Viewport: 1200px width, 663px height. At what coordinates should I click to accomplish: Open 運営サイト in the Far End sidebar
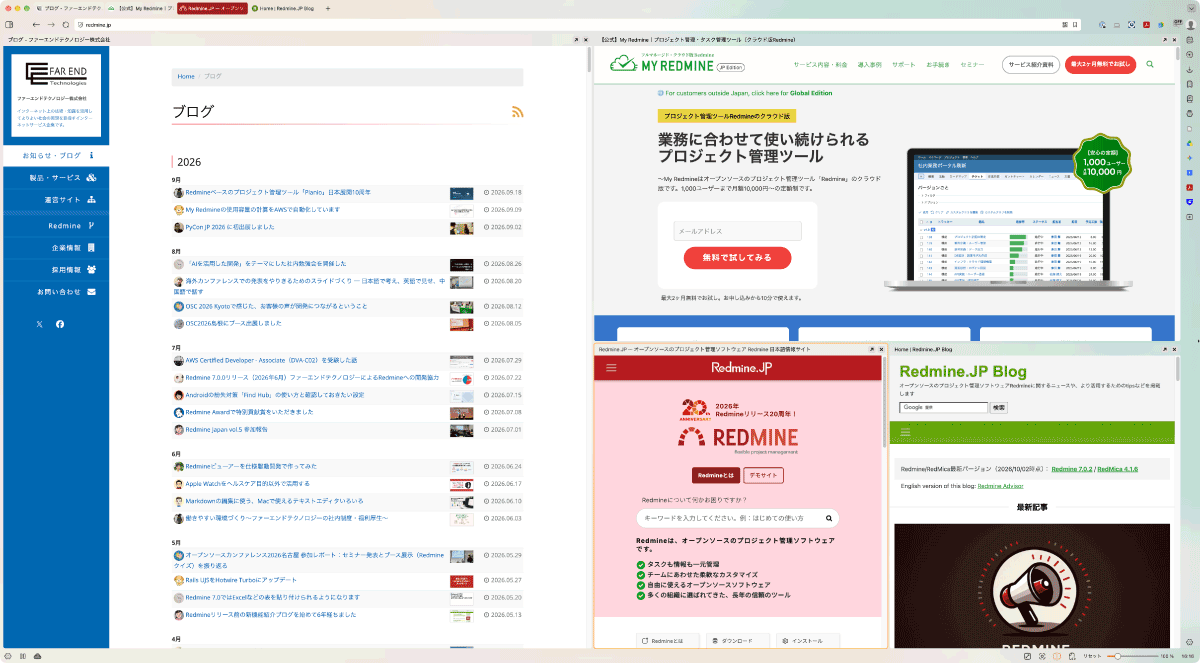56,200
